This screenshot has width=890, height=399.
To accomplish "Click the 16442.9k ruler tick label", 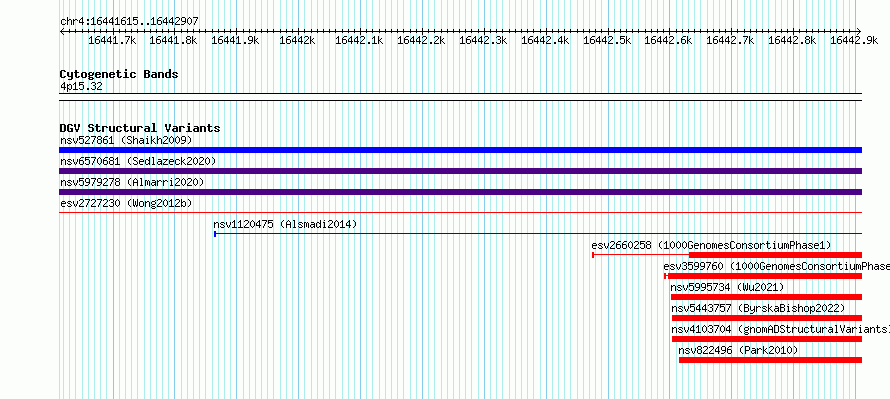I will click(x=854, y=40).
